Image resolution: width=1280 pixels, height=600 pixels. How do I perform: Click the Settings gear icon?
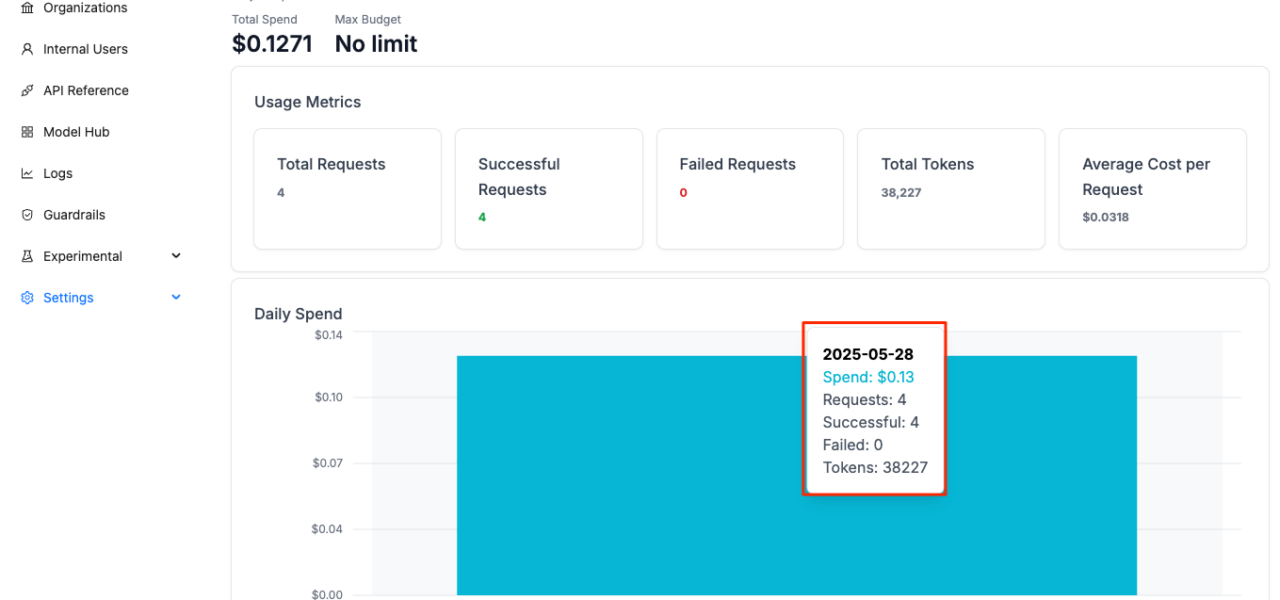[x=27, y=298]
